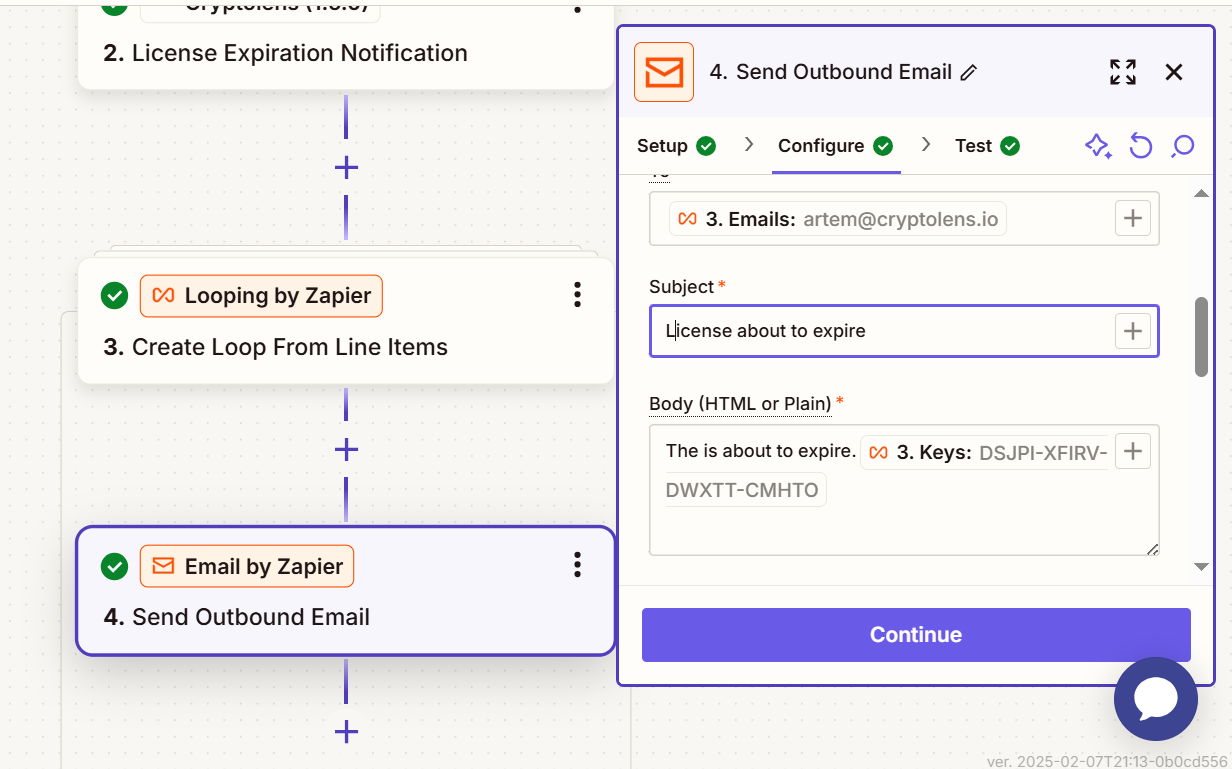Screen dimensions: 1232x769
Task: Open three-dot menu on Email by Zapier step
Action: (x=577, y=565)
